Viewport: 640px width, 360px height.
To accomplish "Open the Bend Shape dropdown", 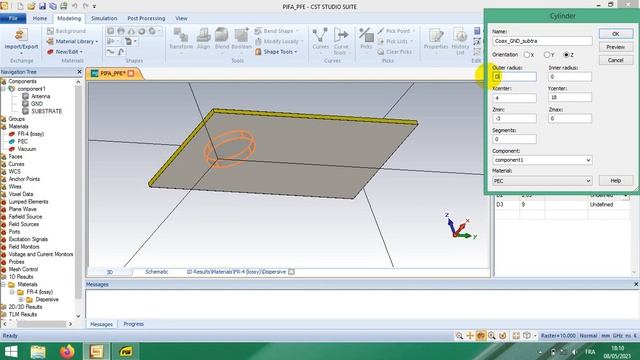I will 276,31.
